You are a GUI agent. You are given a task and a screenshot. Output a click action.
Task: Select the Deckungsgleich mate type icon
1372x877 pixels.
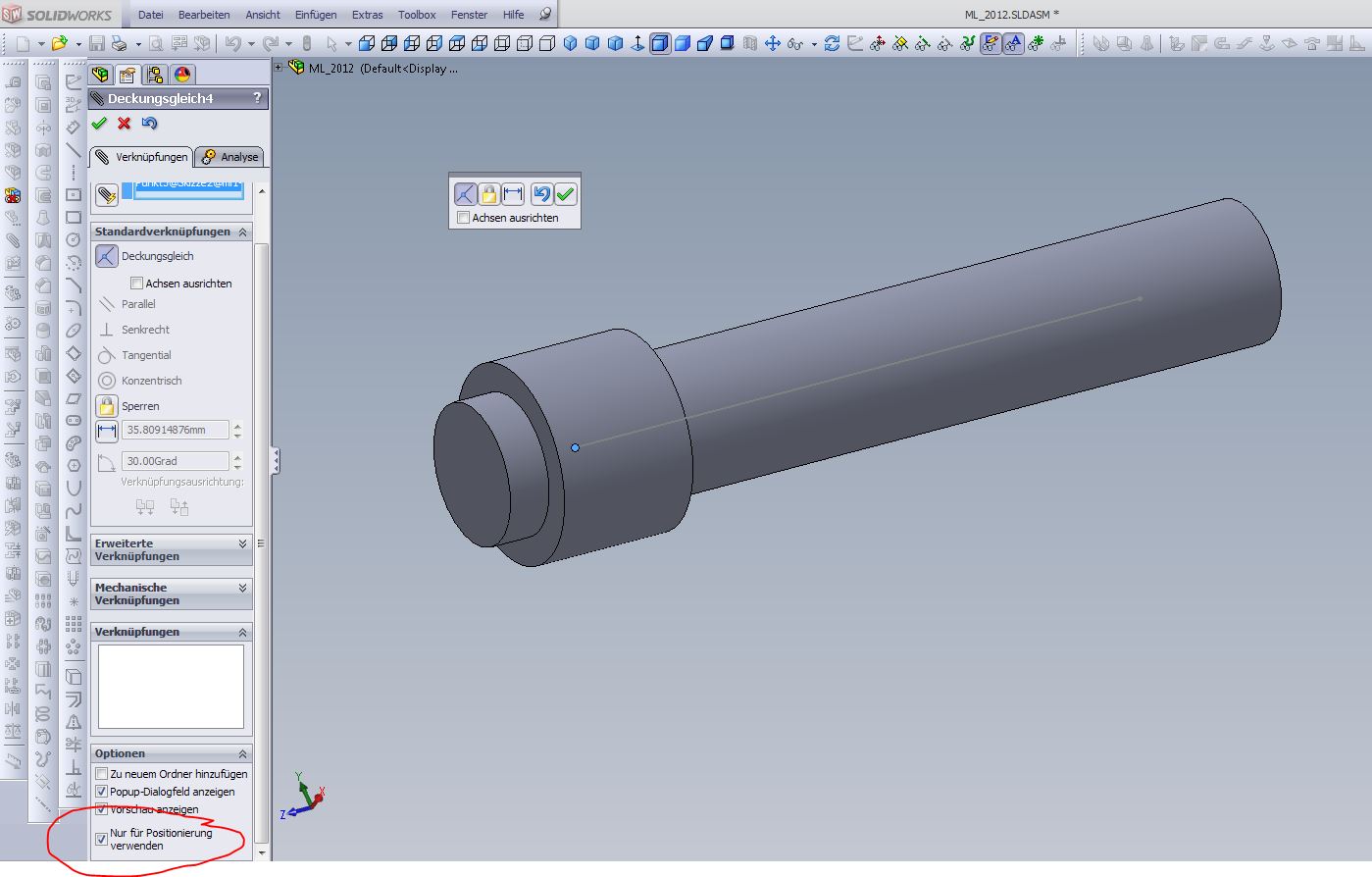pos(107,256)
